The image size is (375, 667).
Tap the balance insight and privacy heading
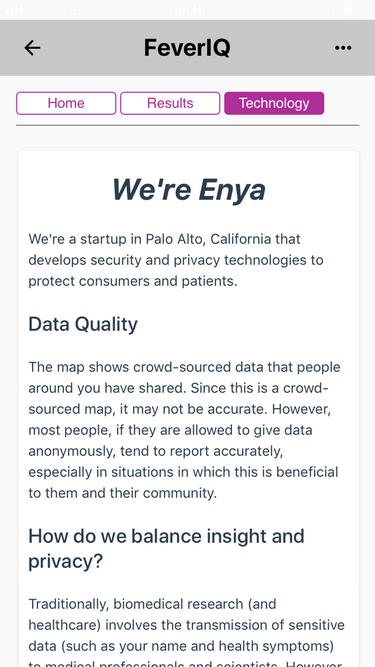coord(166,549)
